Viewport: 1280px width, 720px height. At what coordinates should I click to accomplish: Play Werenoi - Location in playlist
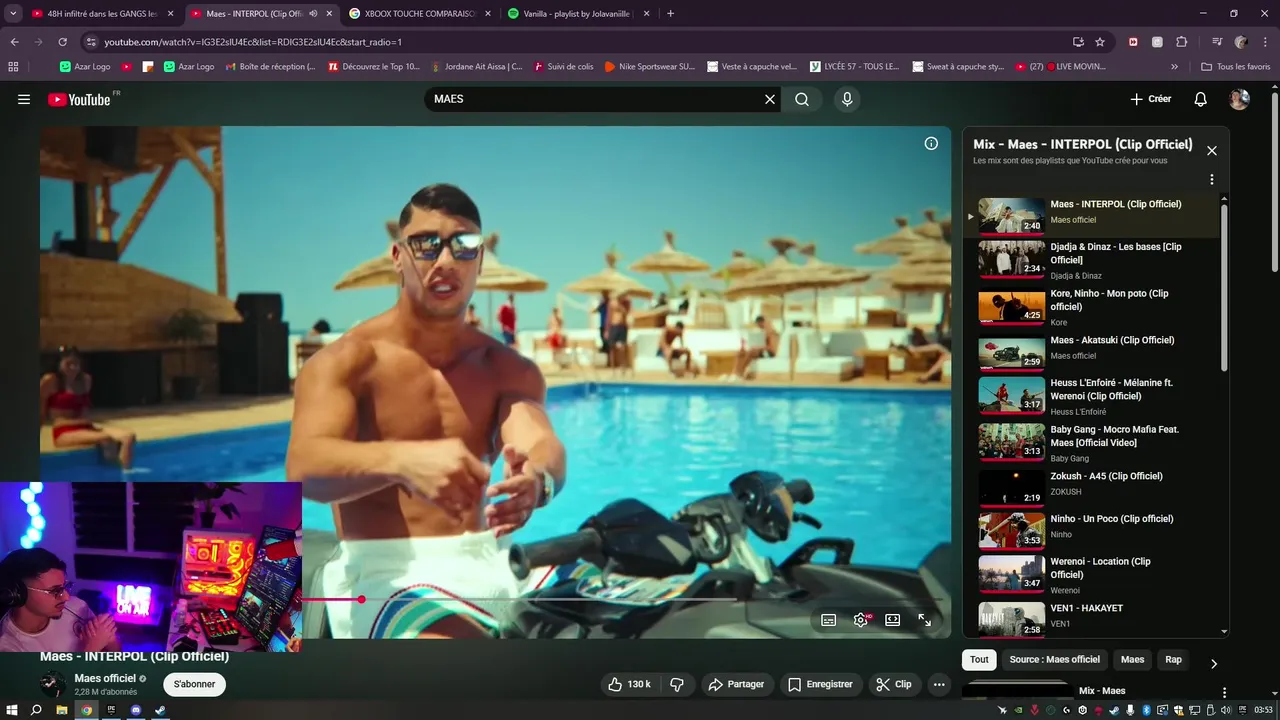(x=1091, y=574)
